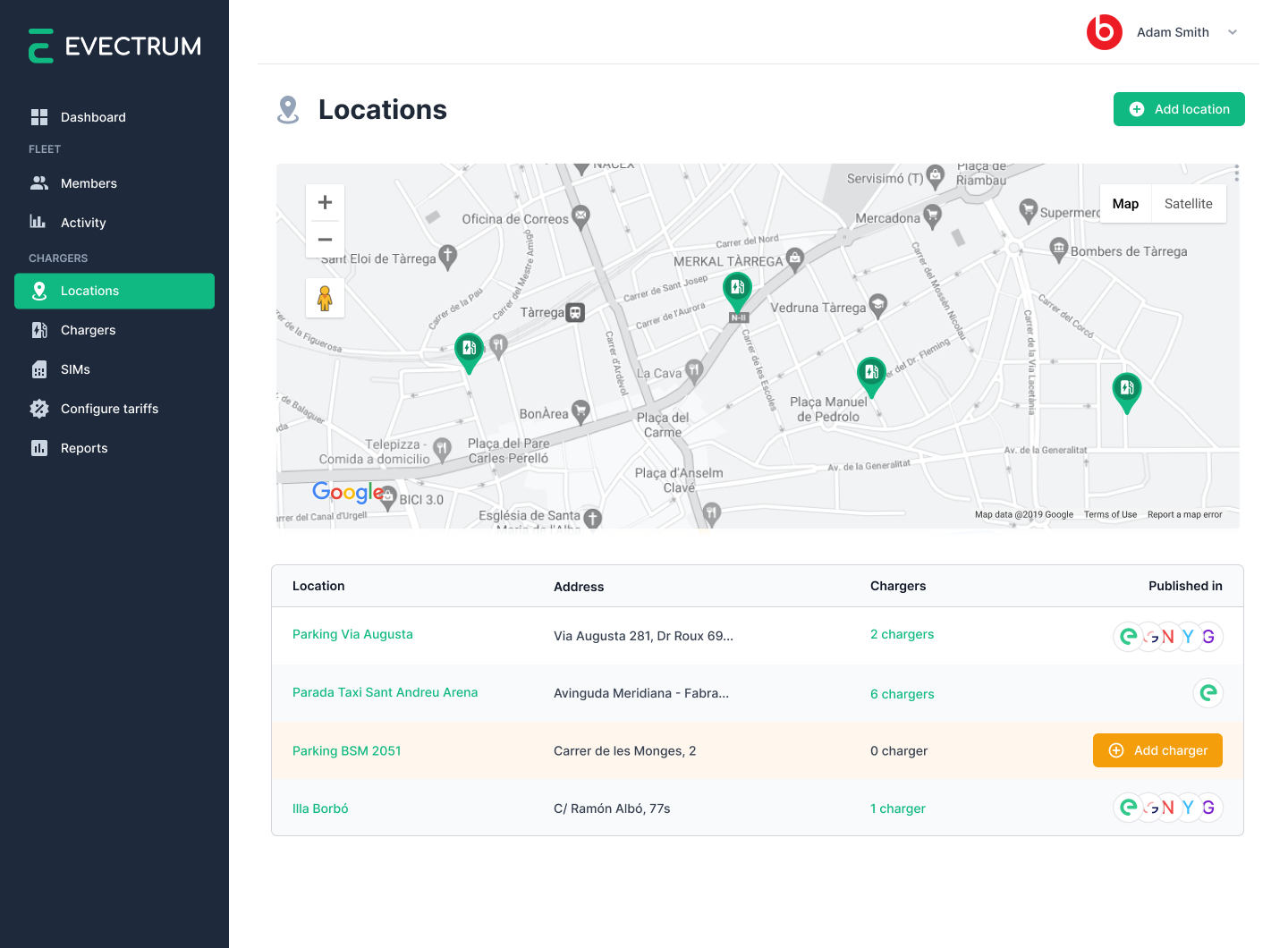
Task: Toggle Map view mode on
Action: [x=1125, y=203]
